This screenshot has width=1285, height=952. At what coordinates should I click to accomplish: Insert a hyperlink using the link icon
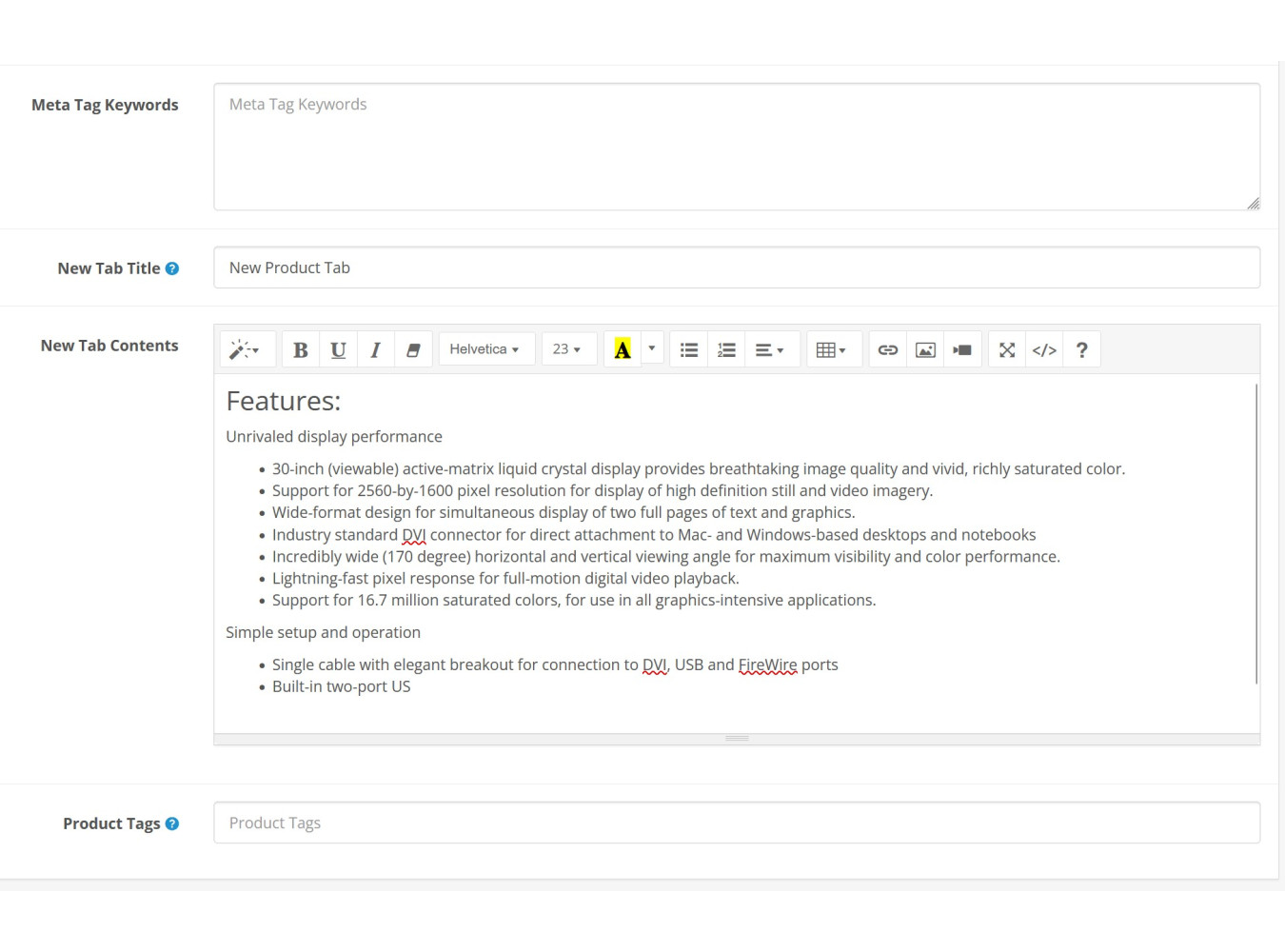point(888,349)
